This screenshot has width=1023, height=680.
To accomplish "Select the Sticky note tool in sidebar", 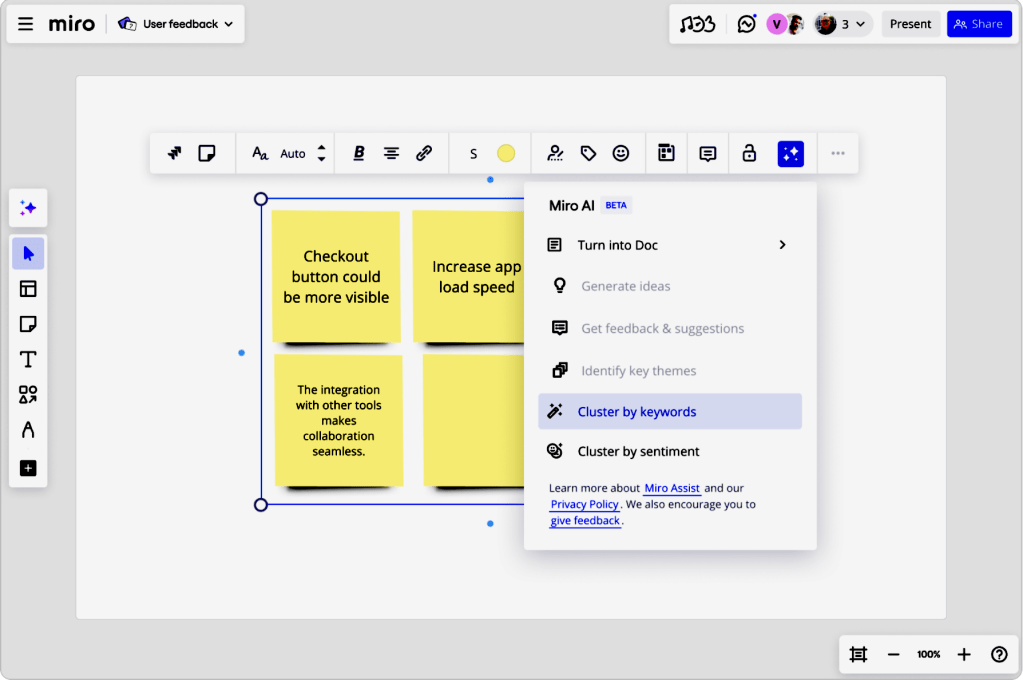I will [28, 324].
